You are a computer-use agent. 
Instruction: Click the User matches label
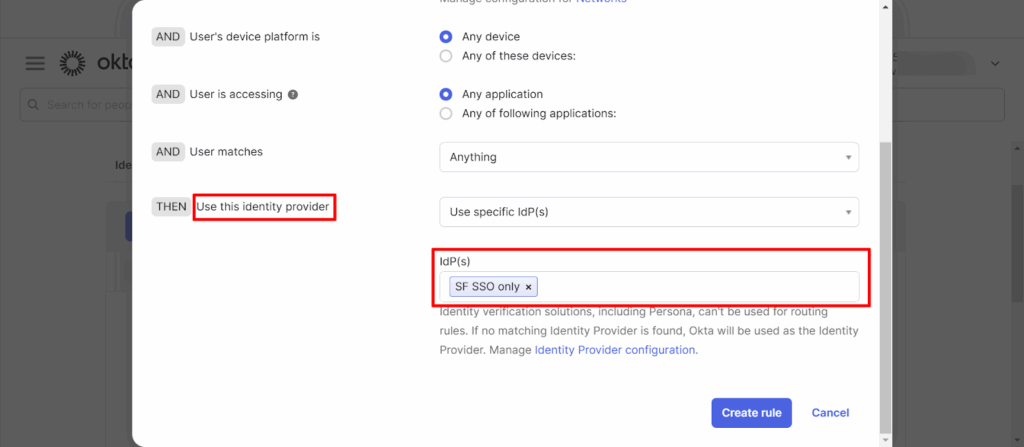(226, 152)
